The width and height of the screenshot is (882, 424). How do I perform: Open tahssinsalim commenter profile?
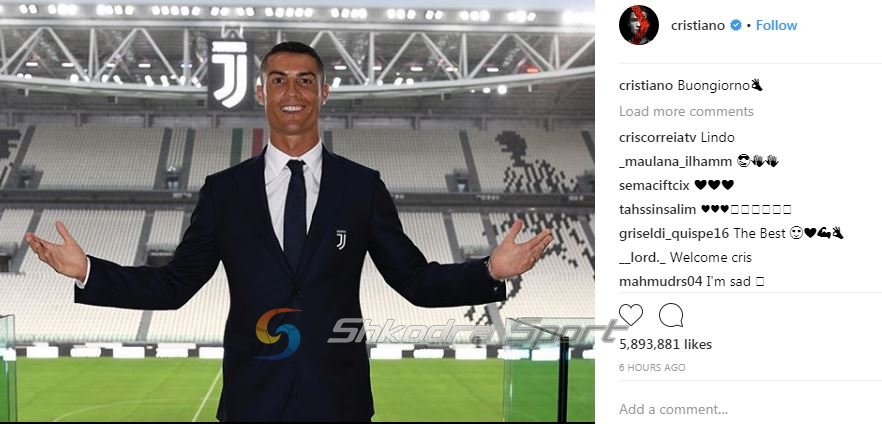(x=658, y=210)
